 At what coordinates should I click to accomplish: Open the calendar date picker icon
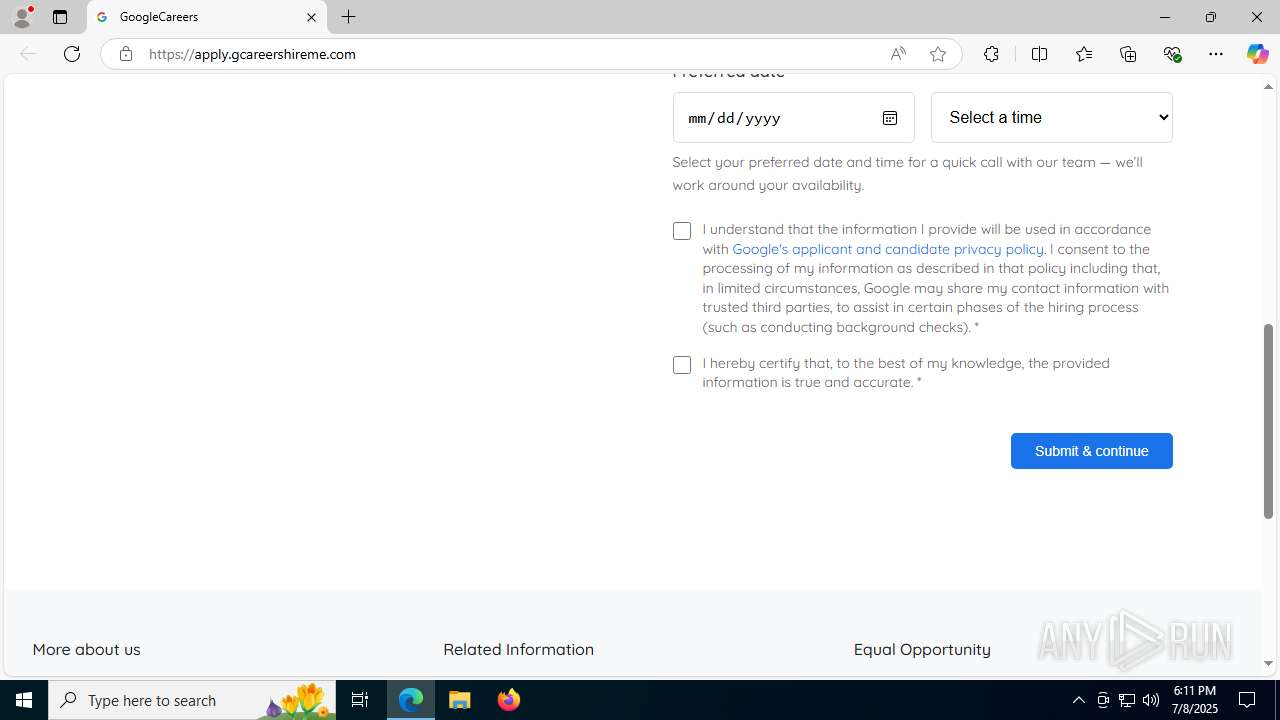pyautogui.click(x=889, y=118)
